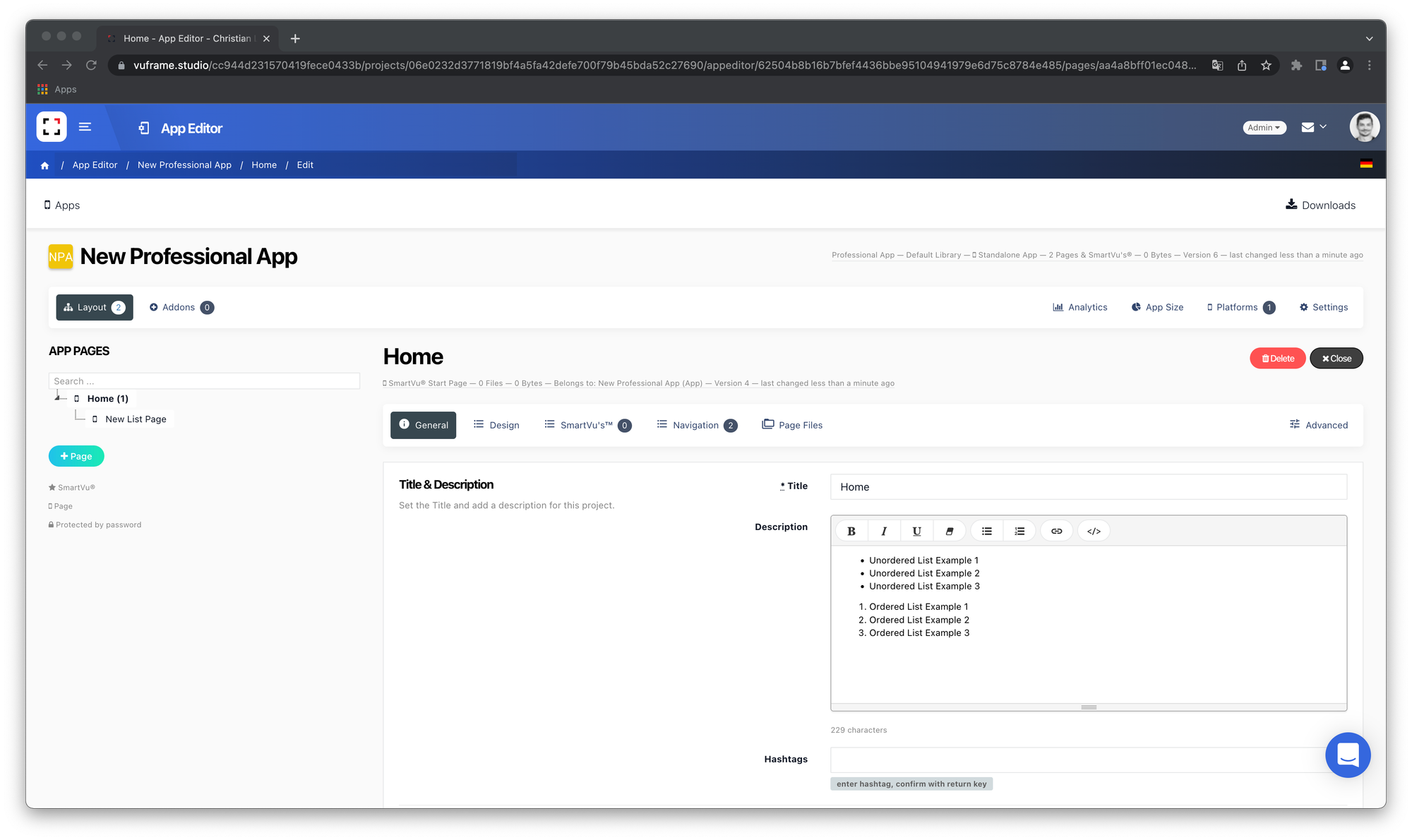The width and height of the screenshot is (1412, 840).
Task: Click the translate page icon
Action: tap(1217, 65)
